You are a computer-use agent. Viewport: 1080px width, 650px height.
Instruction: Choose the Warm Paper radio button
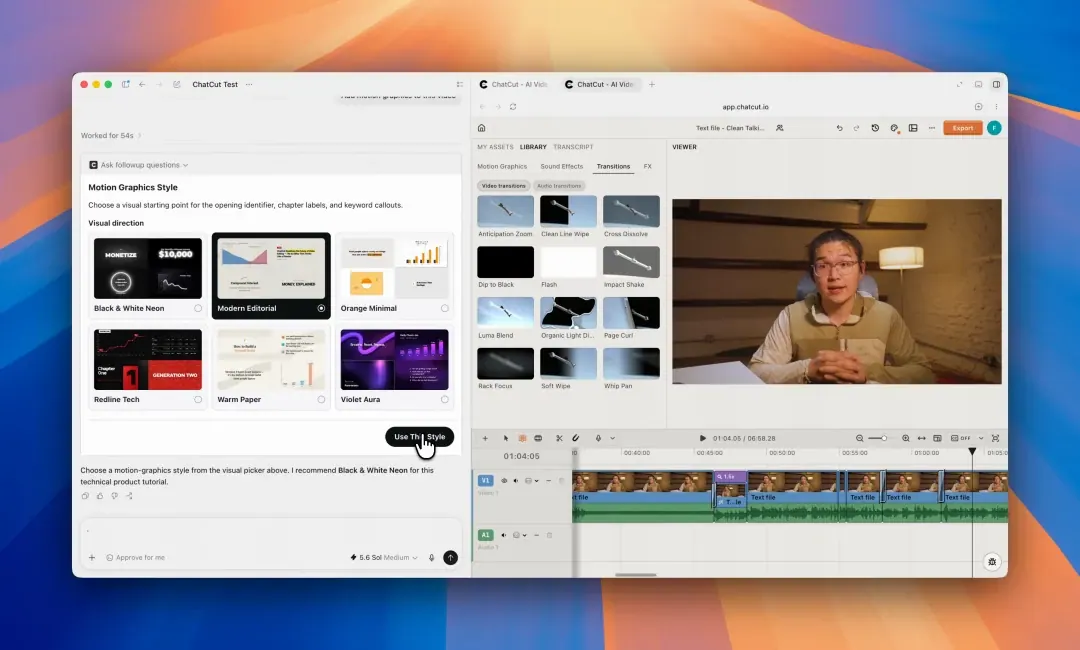[x=321, y=399]
